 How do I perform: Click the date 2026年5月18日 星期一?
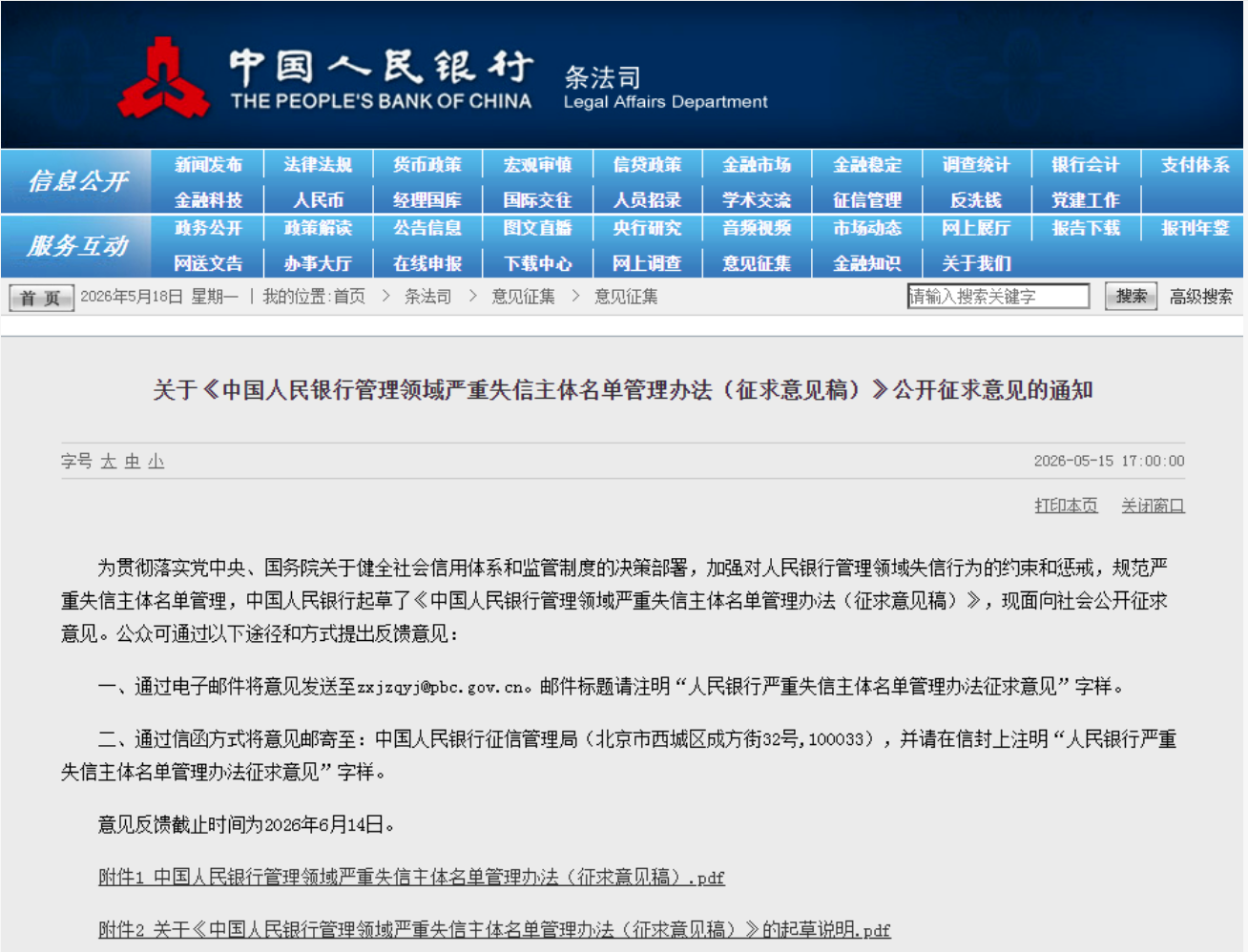(x=159, y=297)
